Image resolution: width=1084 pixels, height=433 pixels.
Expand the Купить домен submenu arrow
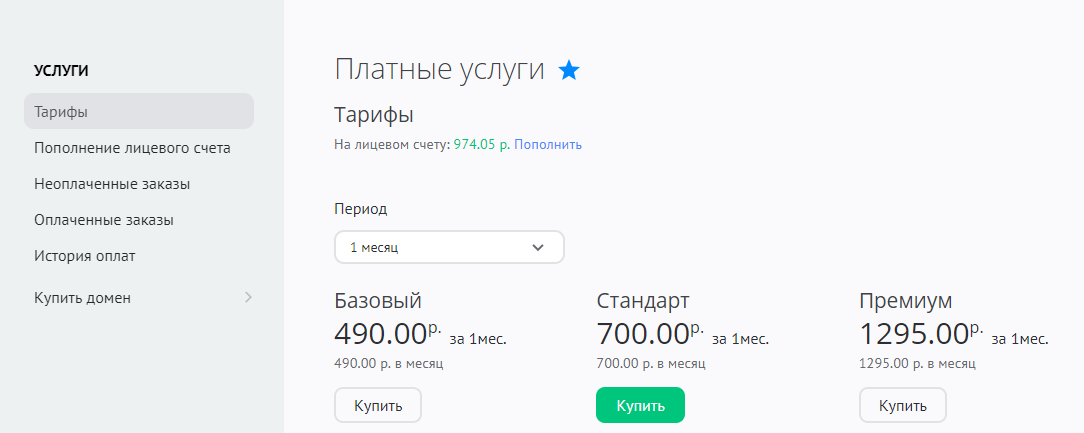click(x=248, y=297)
